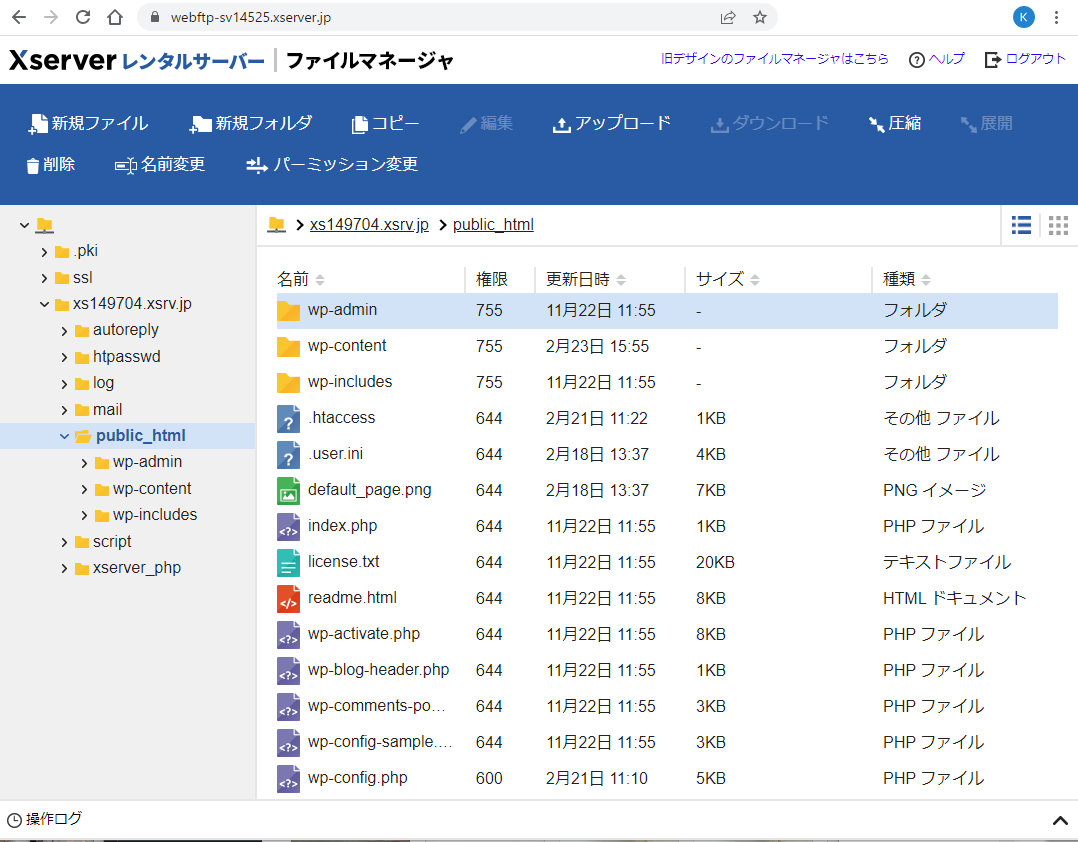Click the New File (新規ファイル) toolbar button
Screen dimensions: 1078x842
tap(89, 124)
